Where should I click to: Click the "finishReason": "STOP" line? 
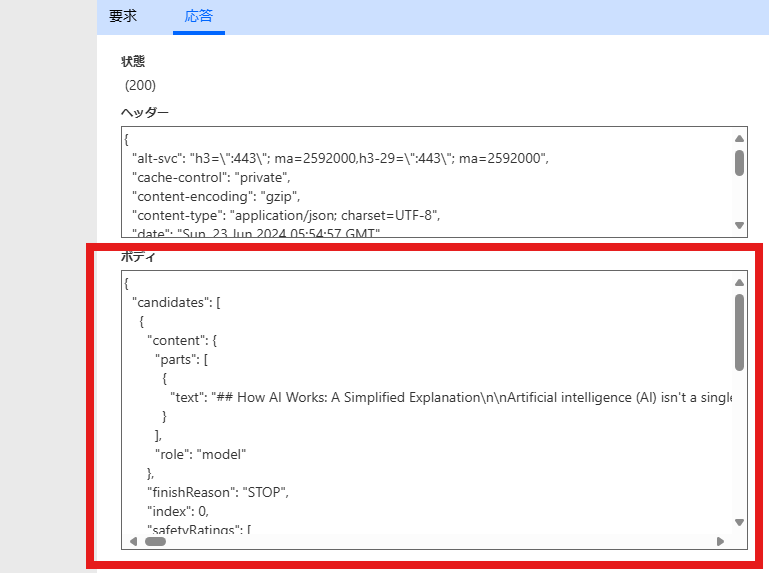tap(218, 493)
